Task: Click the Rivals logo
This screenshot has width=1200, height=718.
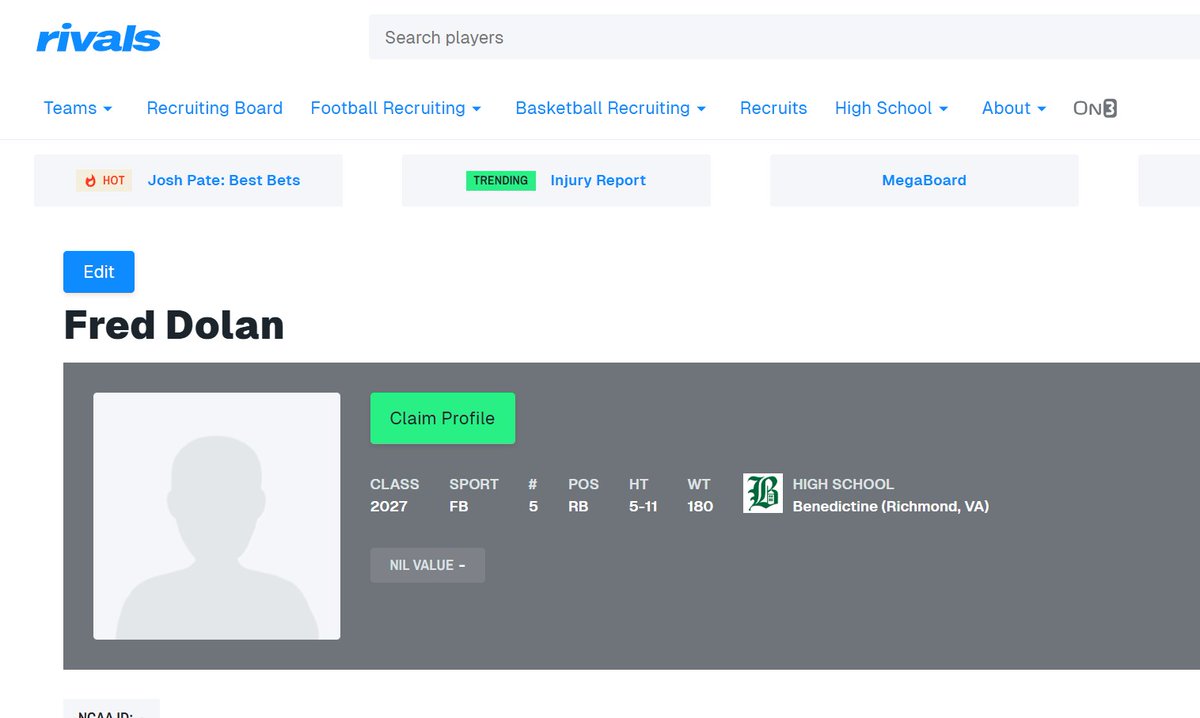Action: tap(98, 37)
